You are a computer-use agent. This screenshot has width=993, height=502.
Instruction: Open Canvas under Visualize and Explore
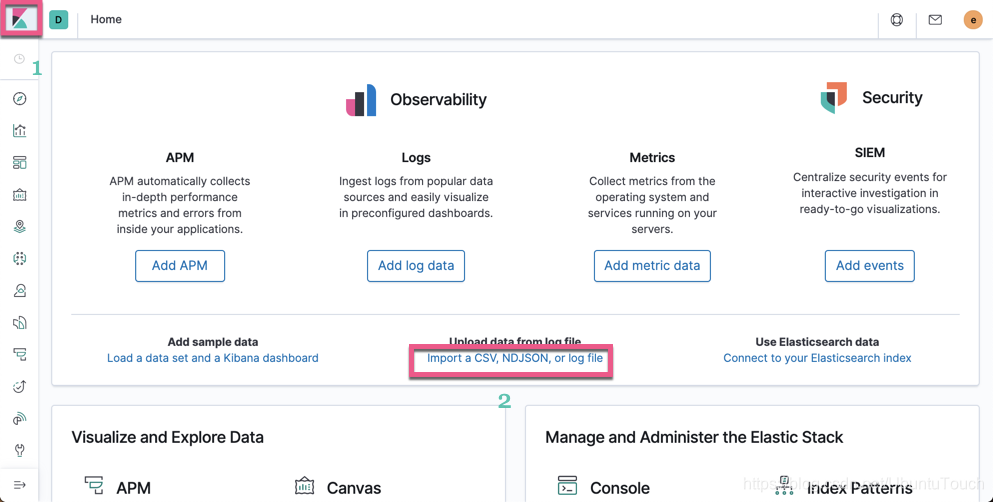point(354,488)
